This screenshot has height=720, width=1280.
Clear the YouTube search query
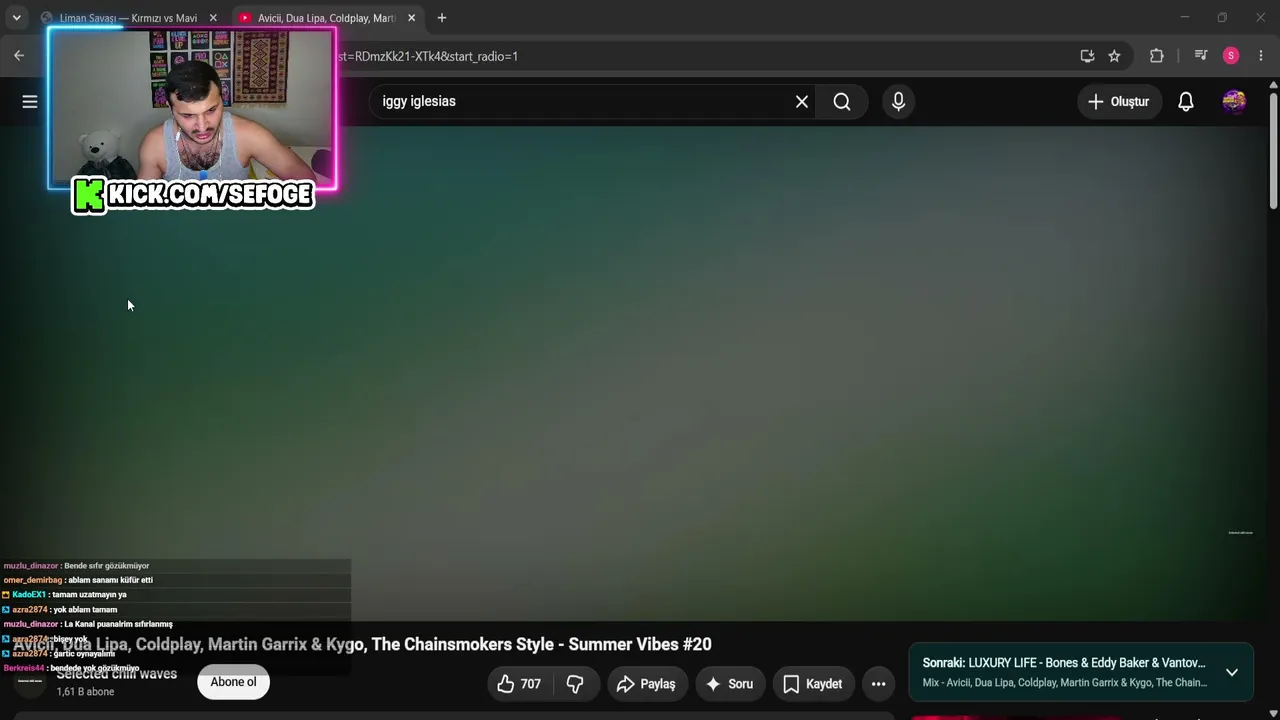(802, 101)
